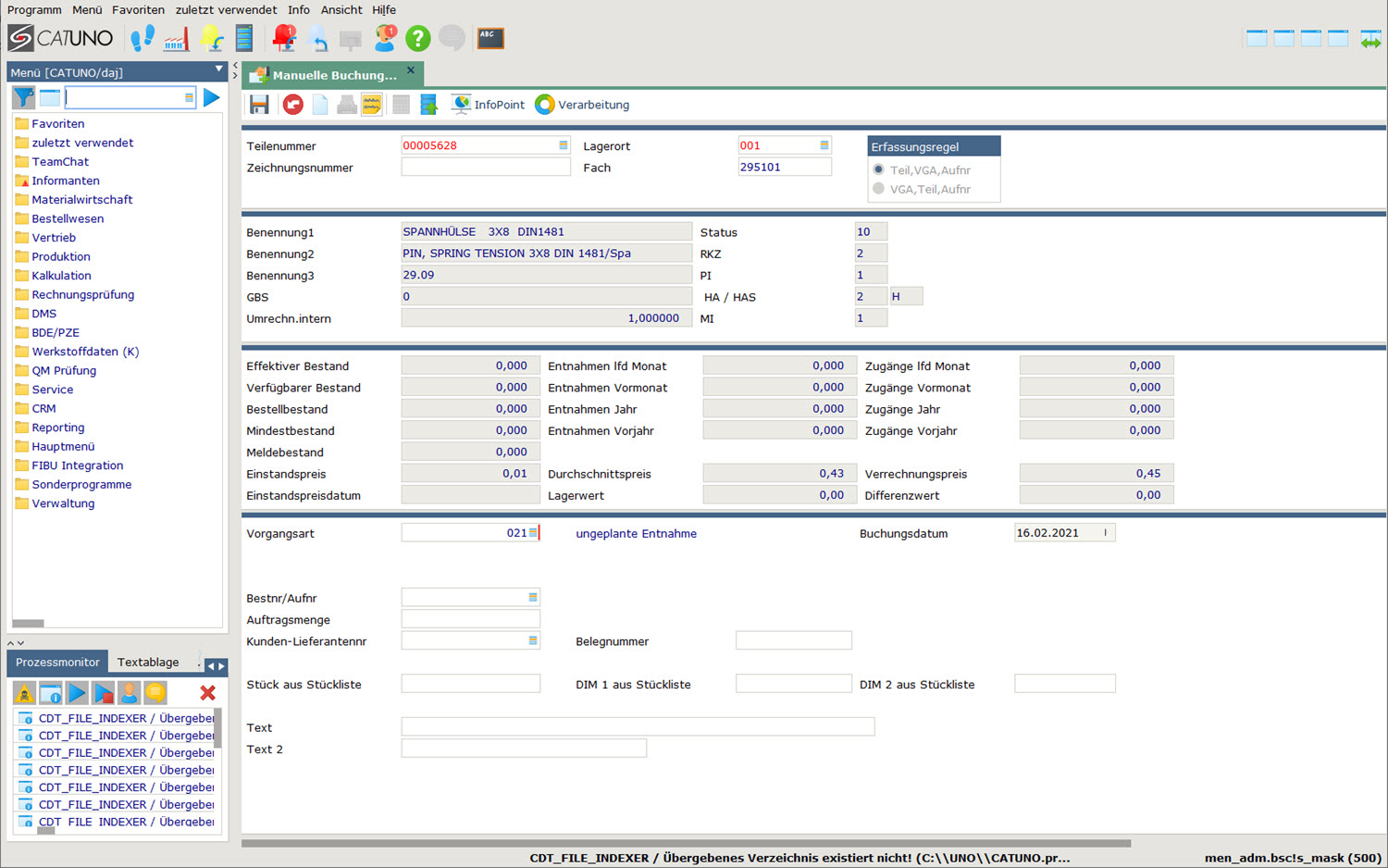Screen dimensions: 1388x868
Task: Open the Vorgangsart selection list
Action: (x=533, y=533)
